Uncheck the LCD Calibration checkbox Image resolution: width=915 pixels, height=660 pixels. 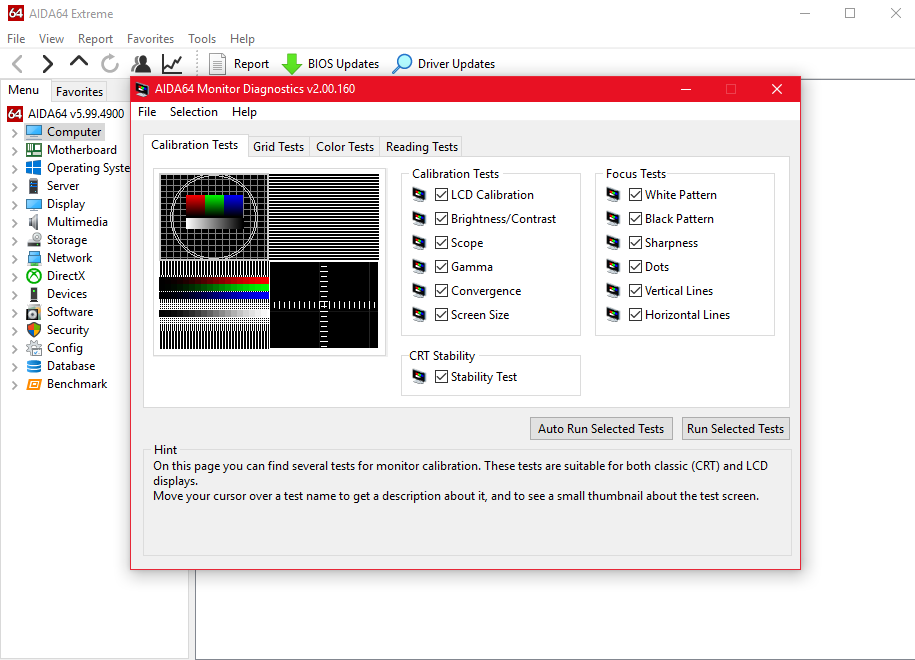[x=442, y=195]
